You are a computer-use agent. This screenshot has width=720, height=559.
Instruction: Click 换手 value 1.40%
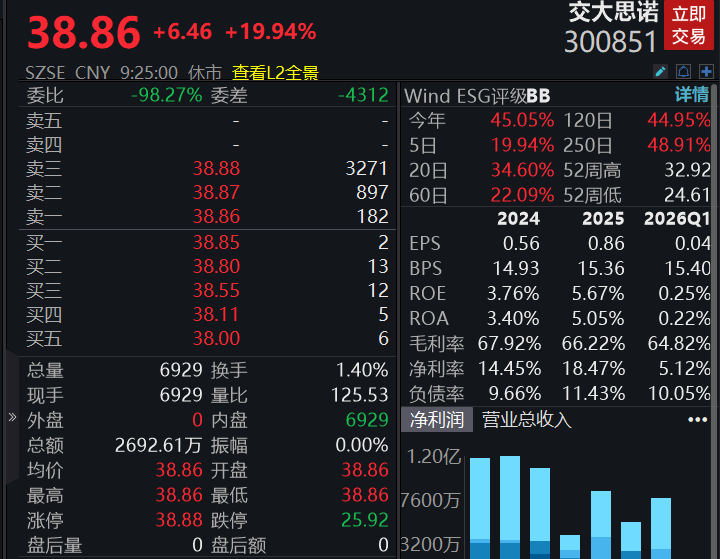click(362, 370)
